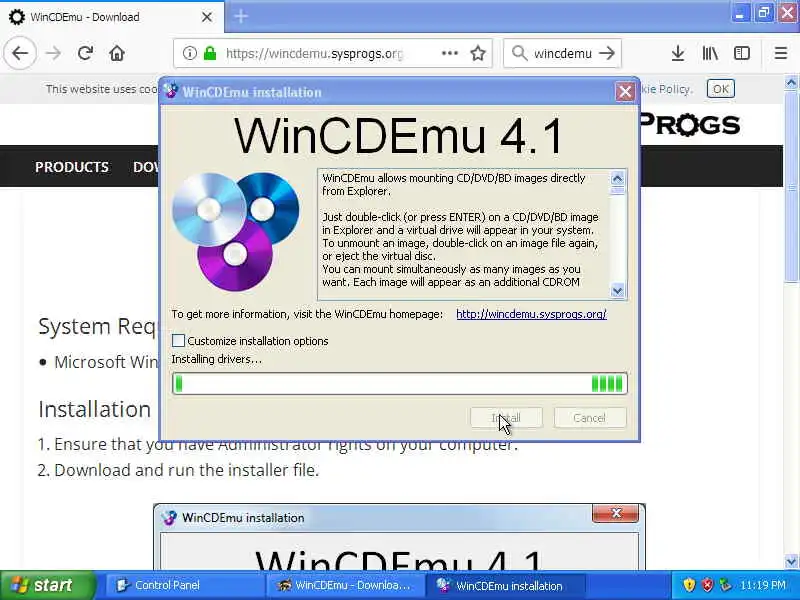
Task: Open the Windows start menu
Action: [48, 585]
